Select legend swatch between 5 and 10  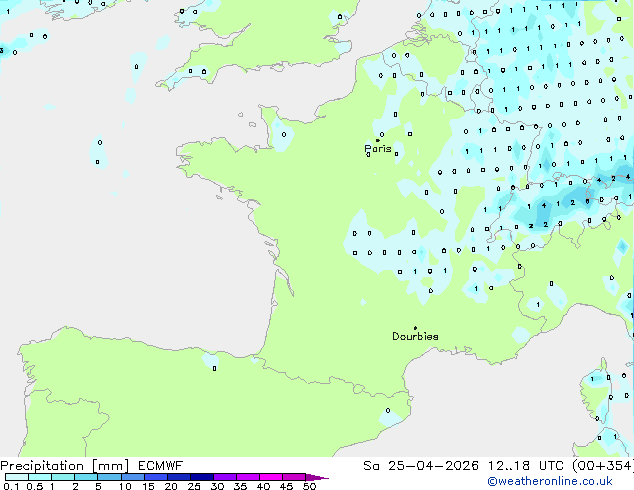(x=110, y=477)
